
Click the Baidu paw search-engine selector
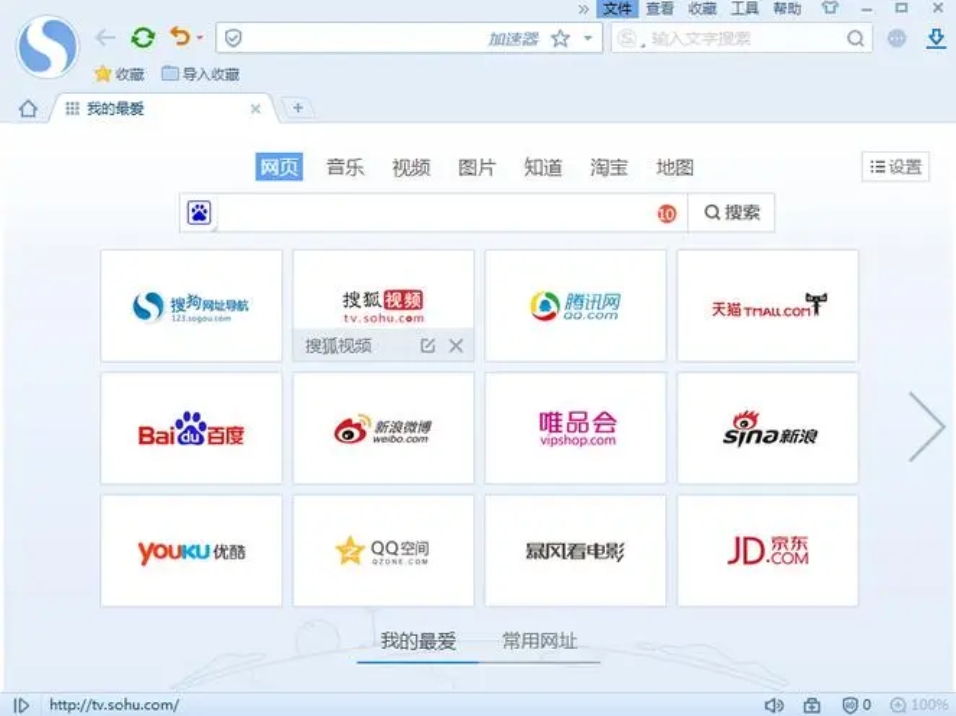point(199,212)
